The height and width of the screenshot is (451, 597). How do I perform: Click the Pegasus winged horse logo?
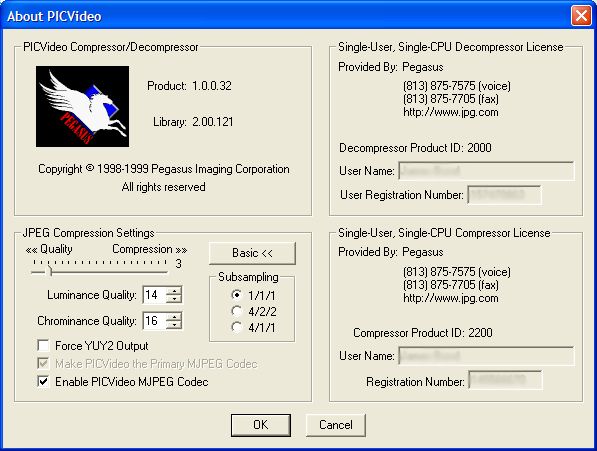click(82, 106)
